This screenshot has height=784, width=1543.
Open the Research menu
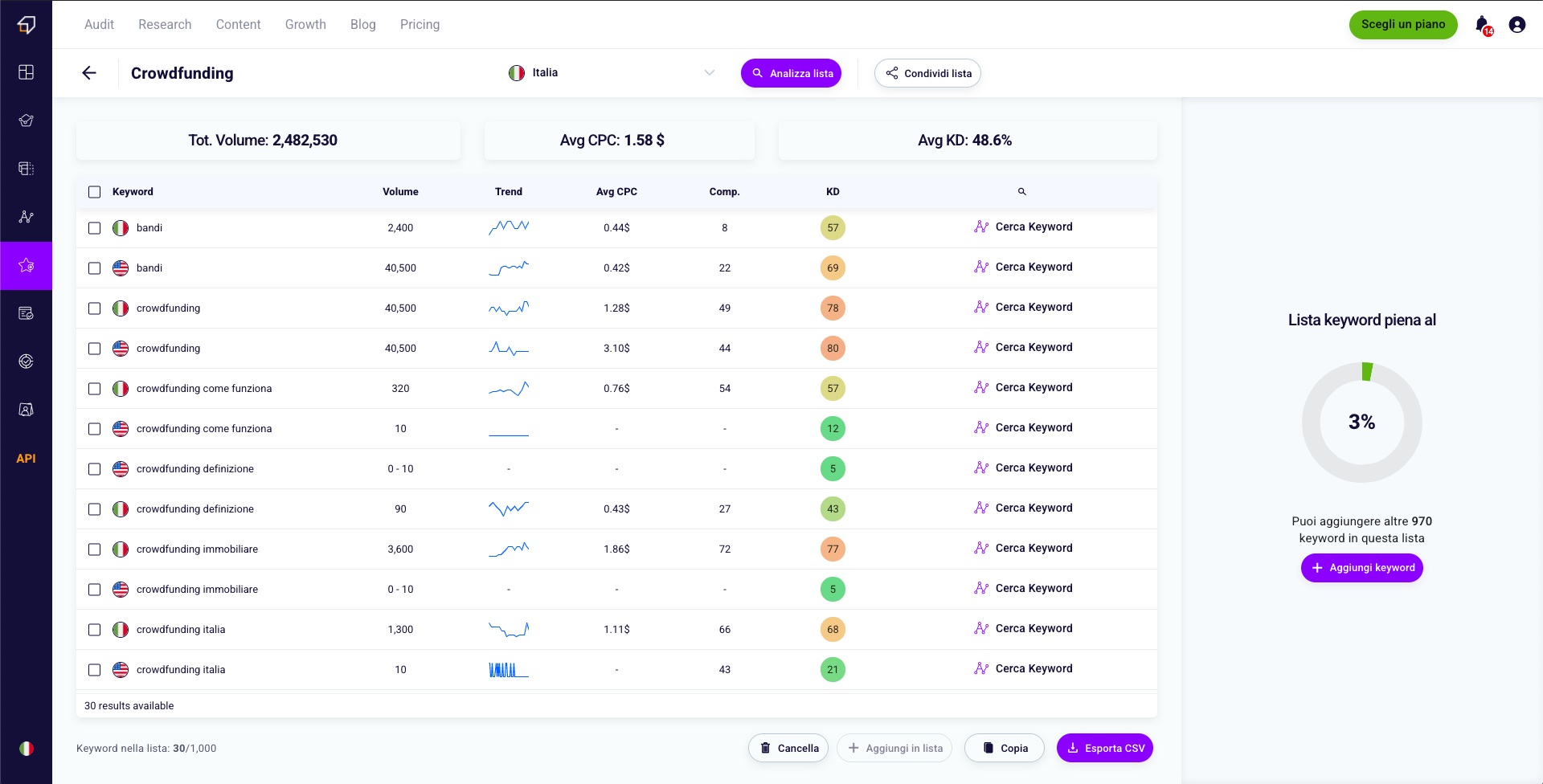click(165, 24)
